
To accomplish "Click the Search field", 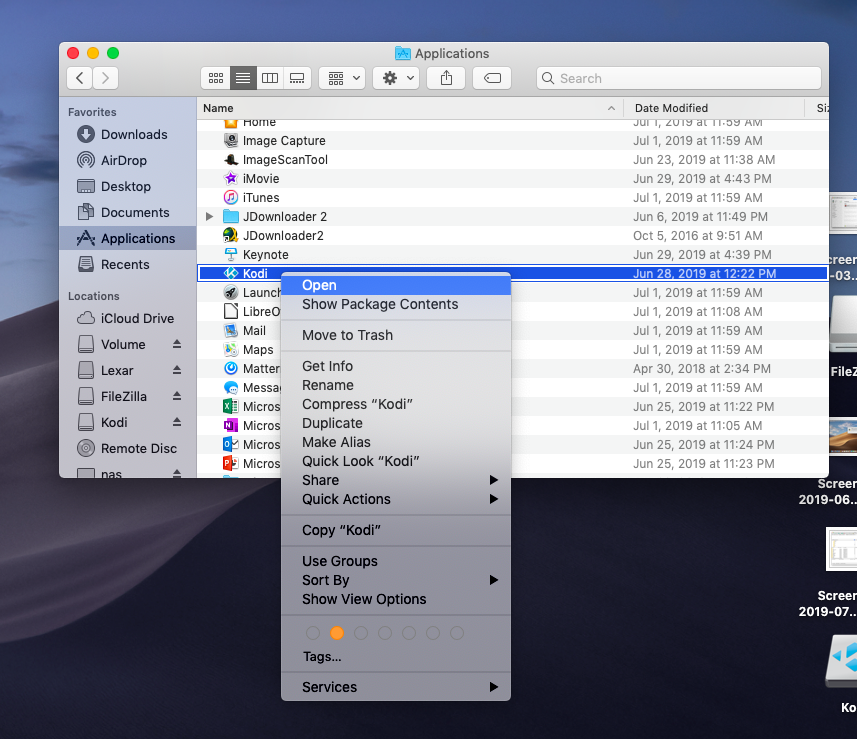I will click(x=679, y=78).
